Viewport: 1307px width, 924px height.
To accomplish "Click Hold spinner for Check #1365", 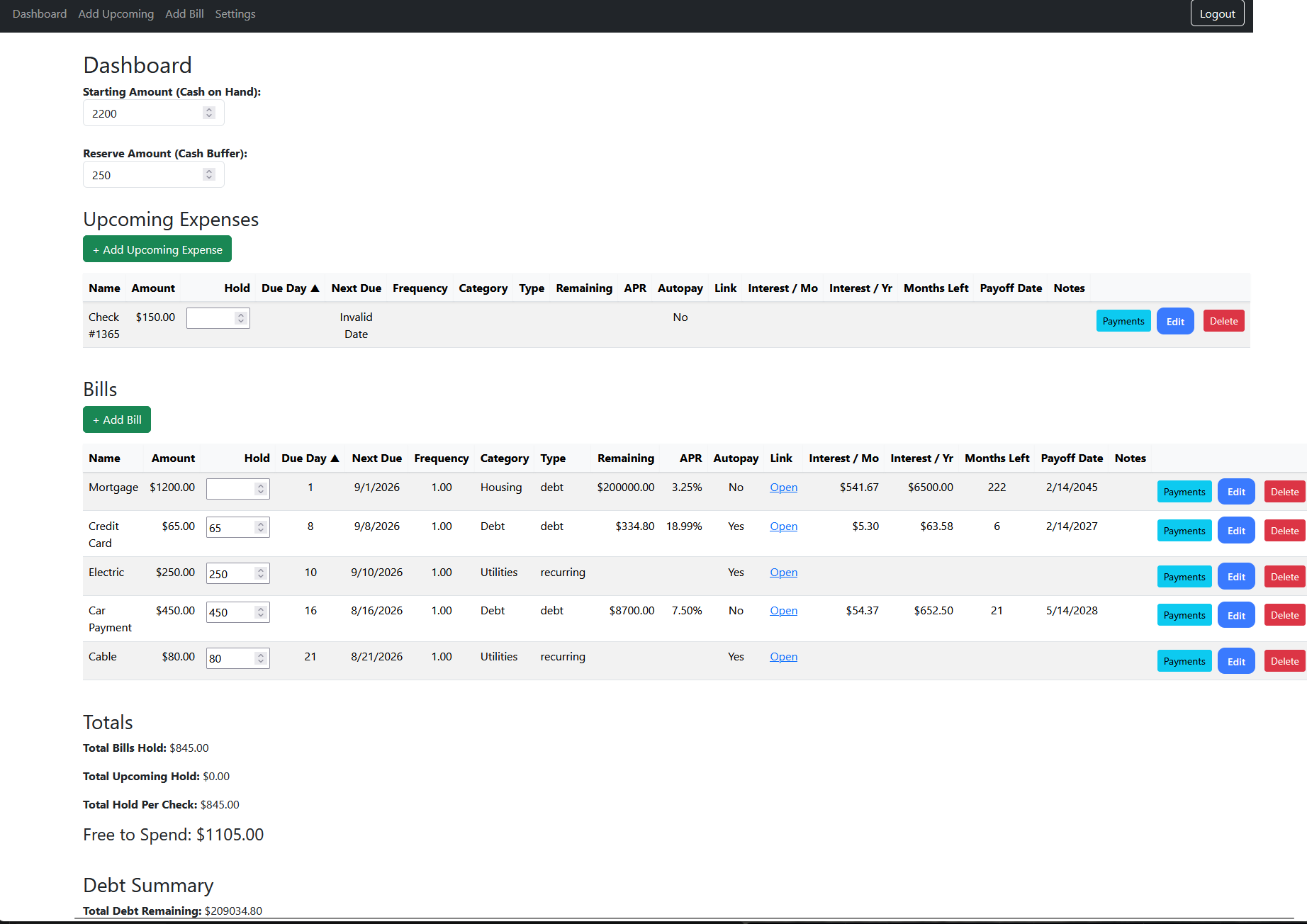I will tap(241, 318).
